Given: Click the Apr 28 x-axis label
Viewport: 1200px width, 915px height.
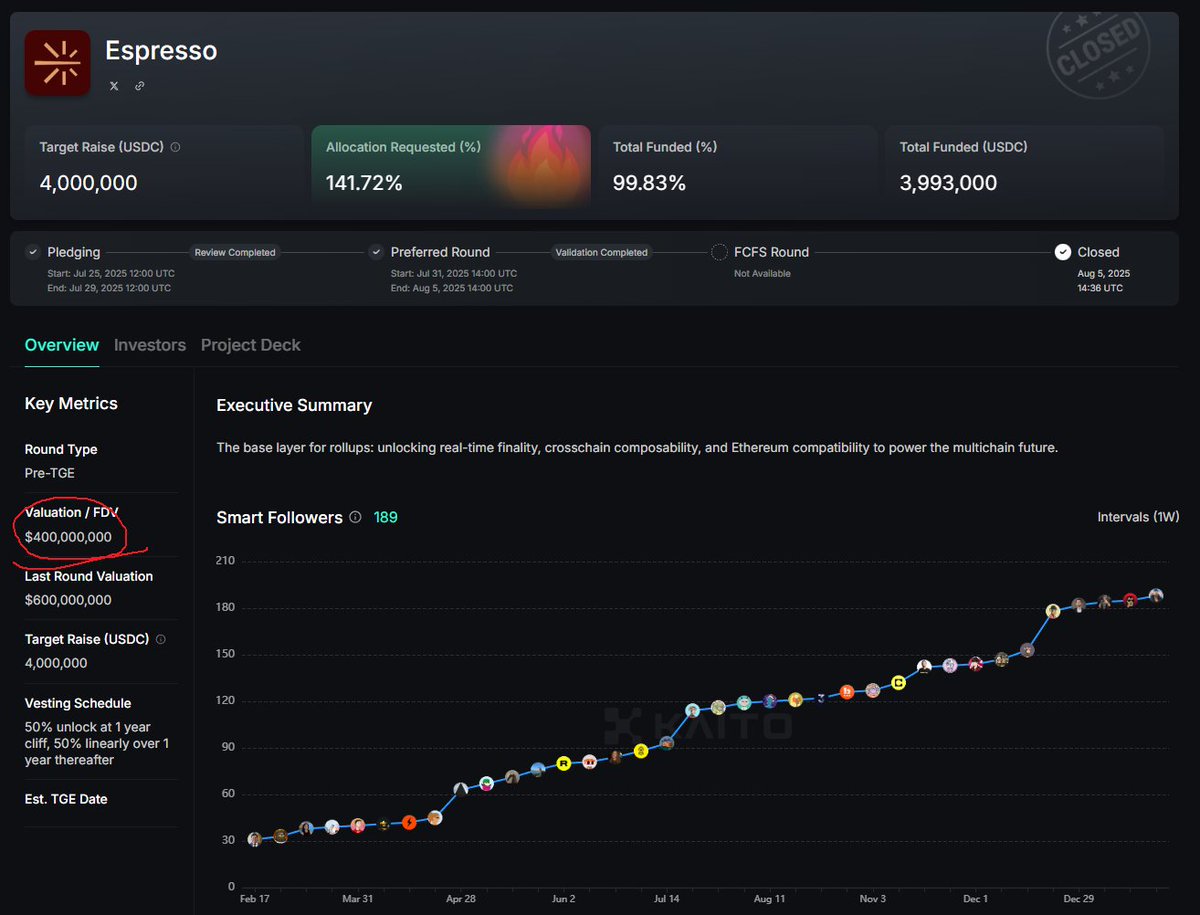Looking at the screenshot, I should [x=460, y=899].
